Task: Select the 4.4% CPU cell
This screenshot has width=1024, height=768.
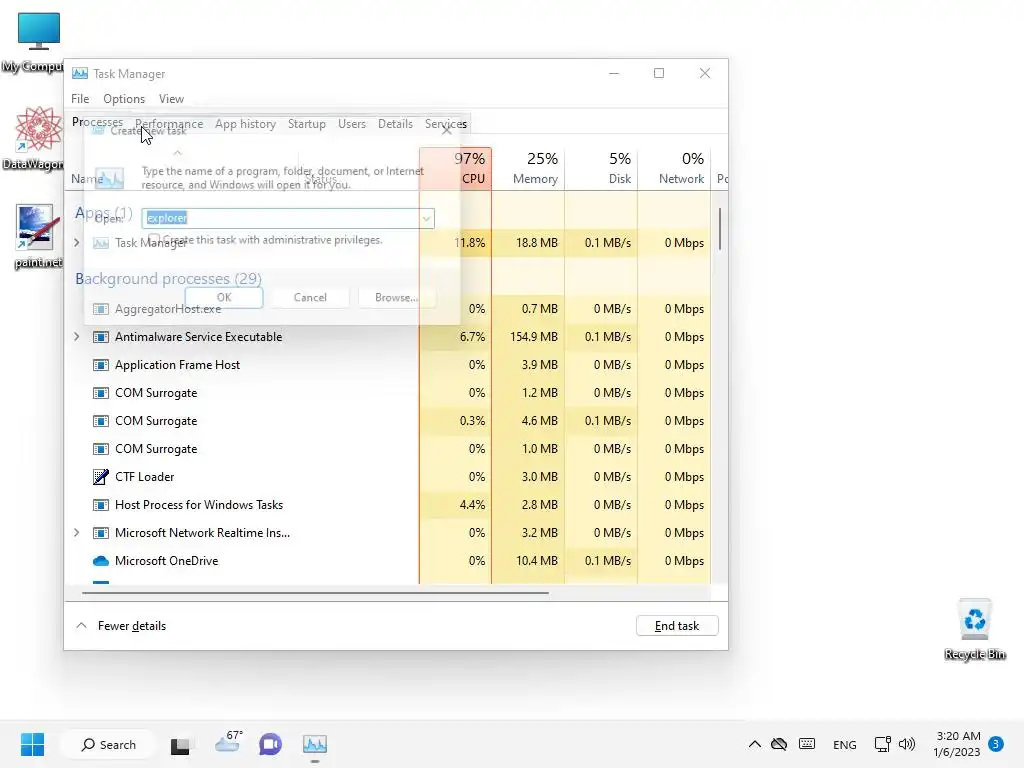Action: (x=455, y=505)
